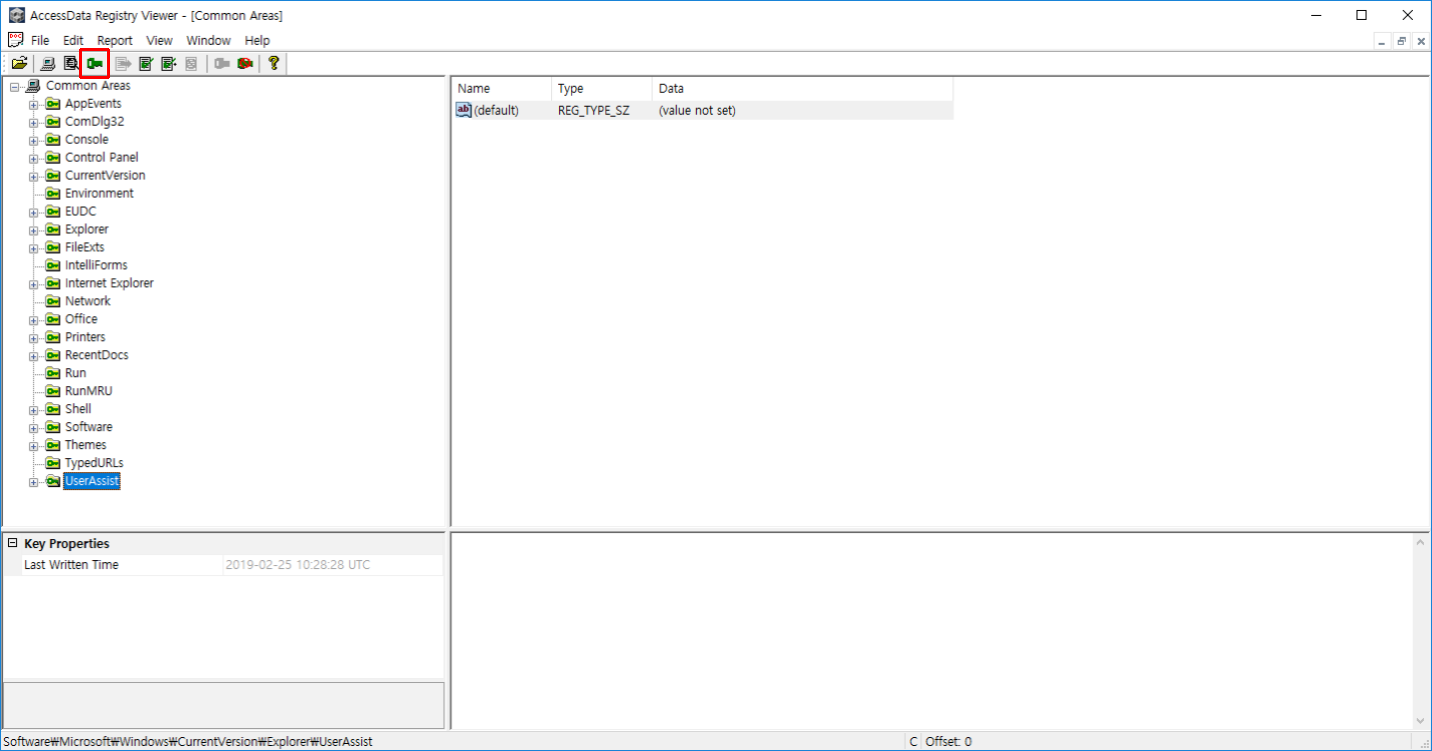Click the grayed Generate Report arrow icon
This screenshot has height=751, width=1432.
(x=124, y=63)
